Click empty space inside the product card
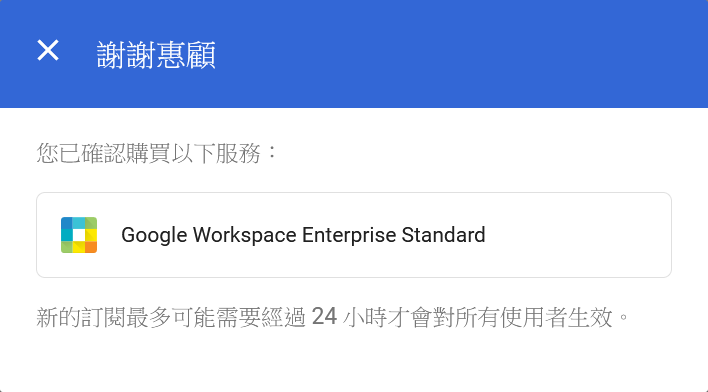Screen dimensions: 708x392 578,235
